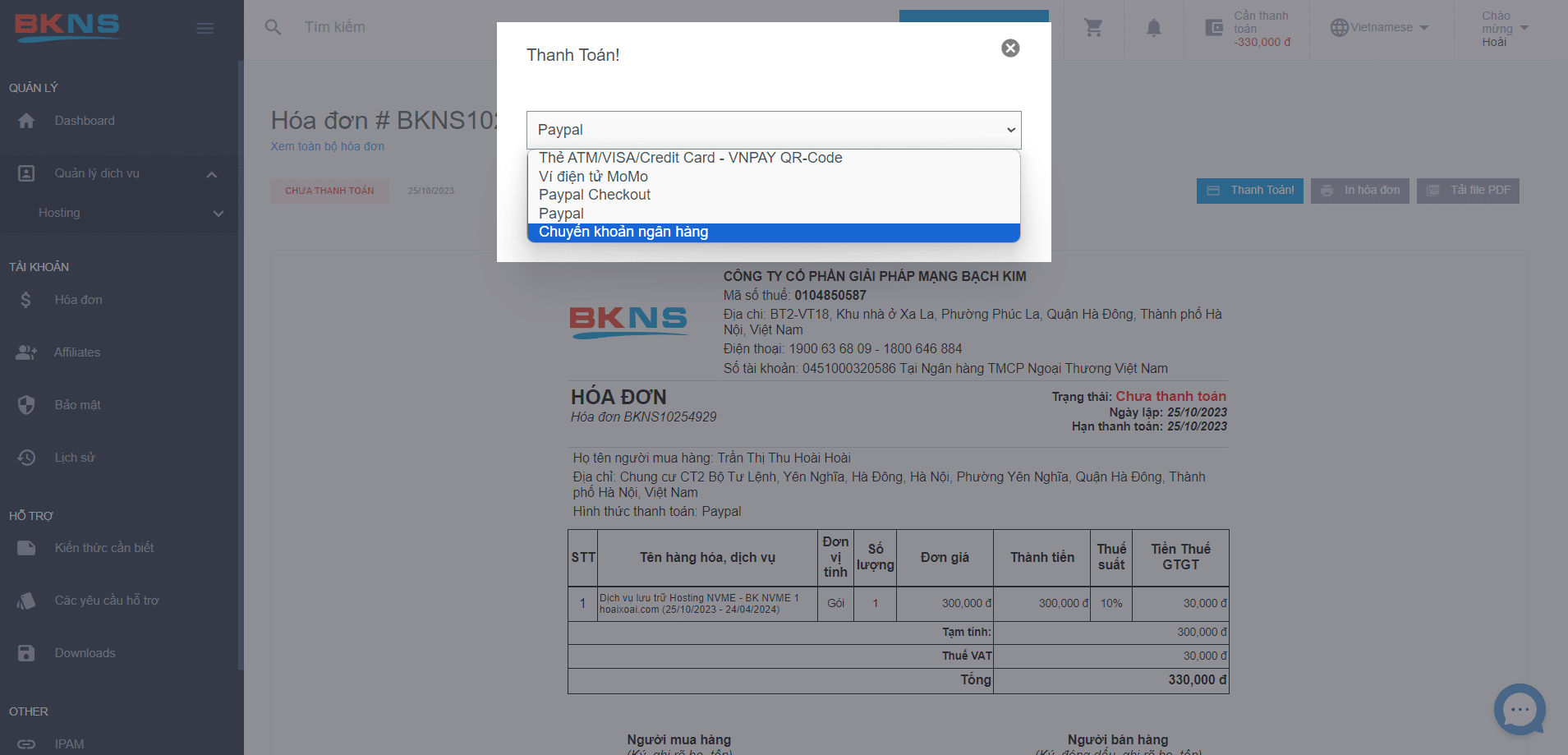Click the hoaixoai.com service description cell
The height and width of the screenshot is (755, 1568).
pos(707,604)
